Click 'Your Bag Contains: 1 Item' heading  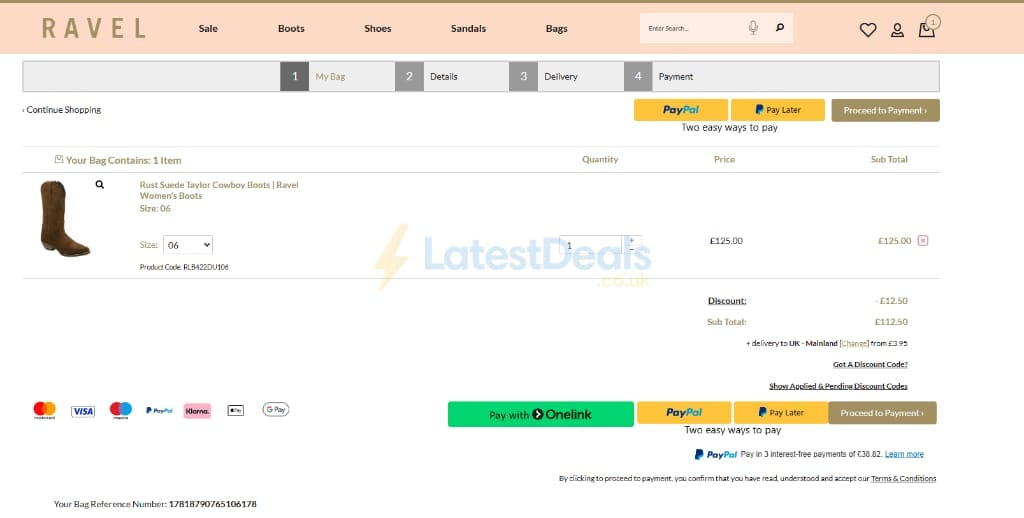(x=123, y=160)
